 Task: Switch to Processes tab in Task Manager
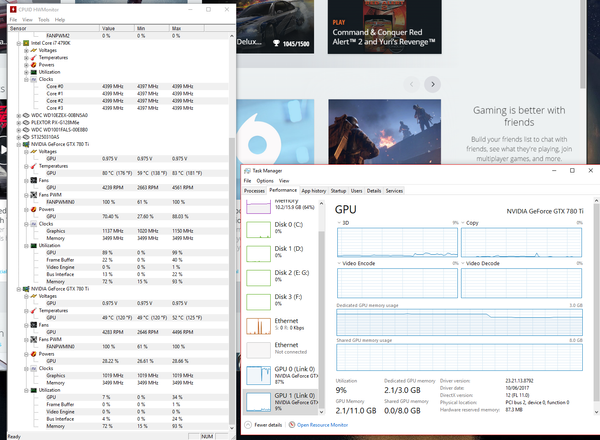click(254, 191)
